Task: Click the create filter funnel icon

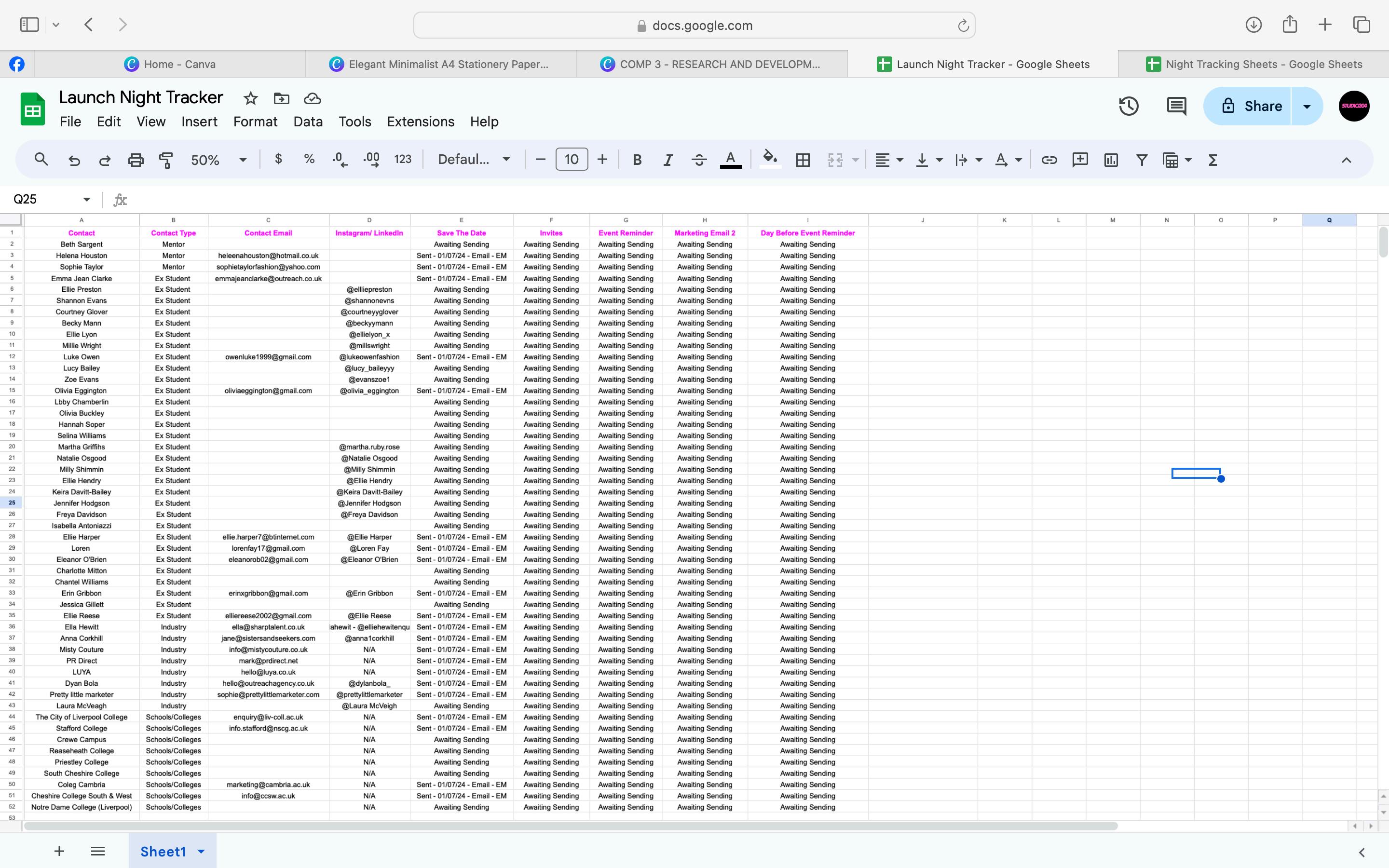Action: point(1142,160)
